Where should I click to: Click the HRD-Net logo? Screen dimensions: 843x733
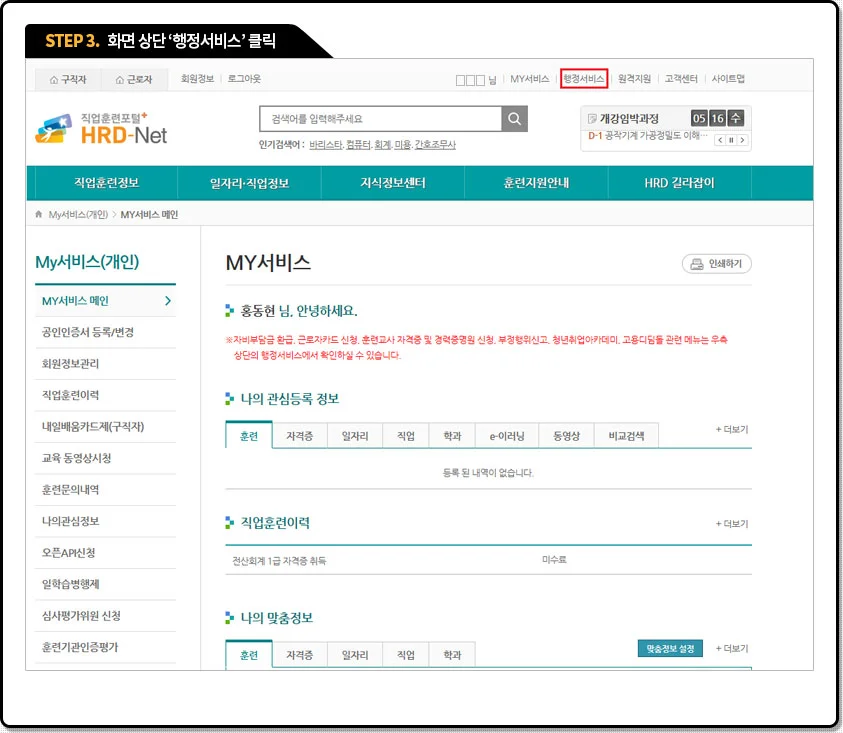(102, 129)
